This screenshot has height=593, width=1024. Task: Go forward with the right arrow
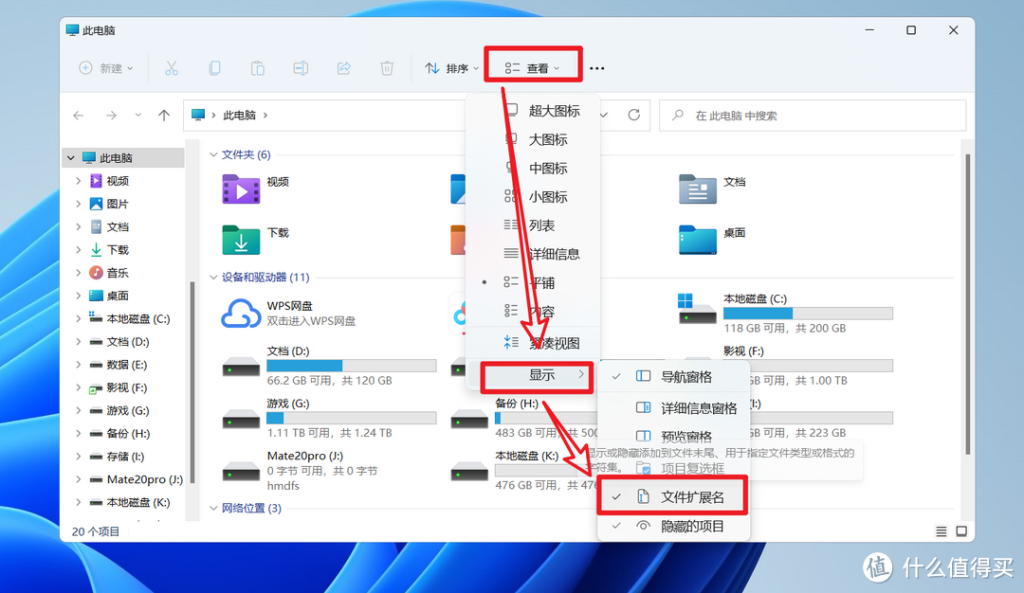[x=111, y=116]
